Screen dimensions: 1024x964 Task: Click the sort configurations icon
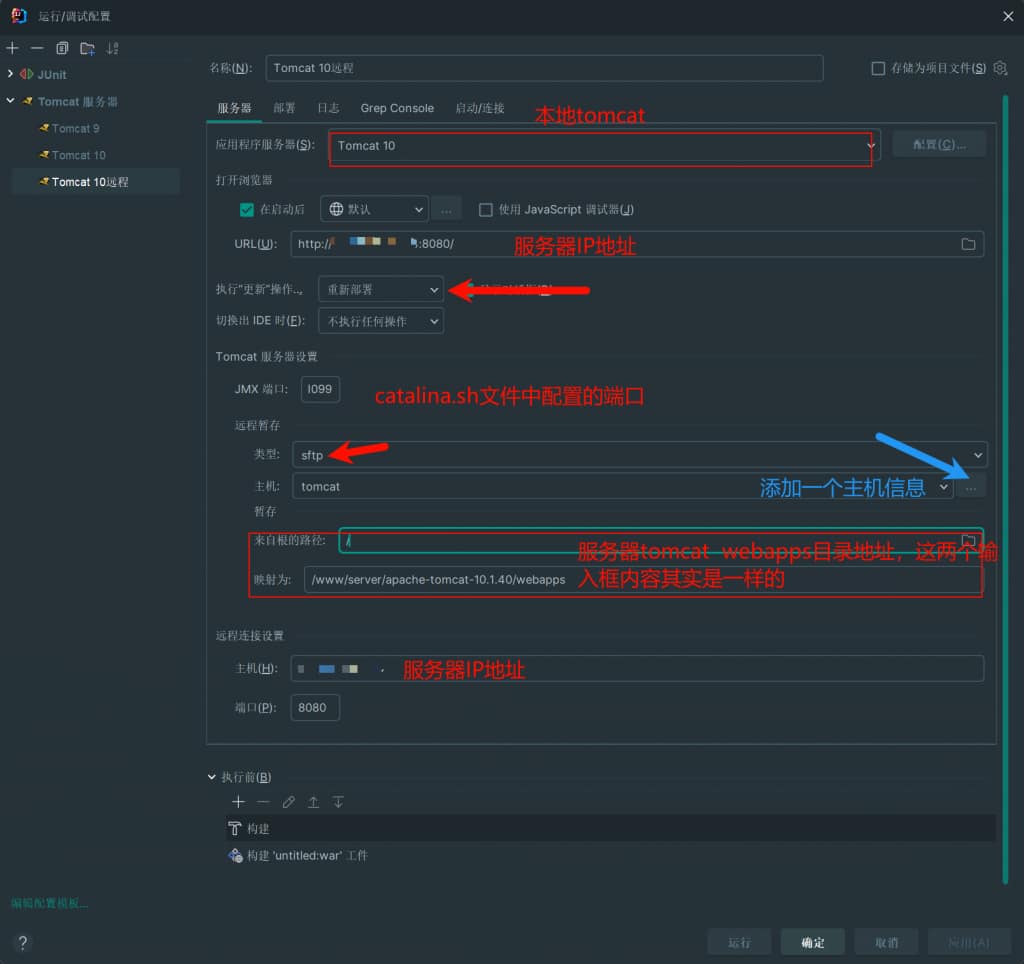click(x=112, y=48)
